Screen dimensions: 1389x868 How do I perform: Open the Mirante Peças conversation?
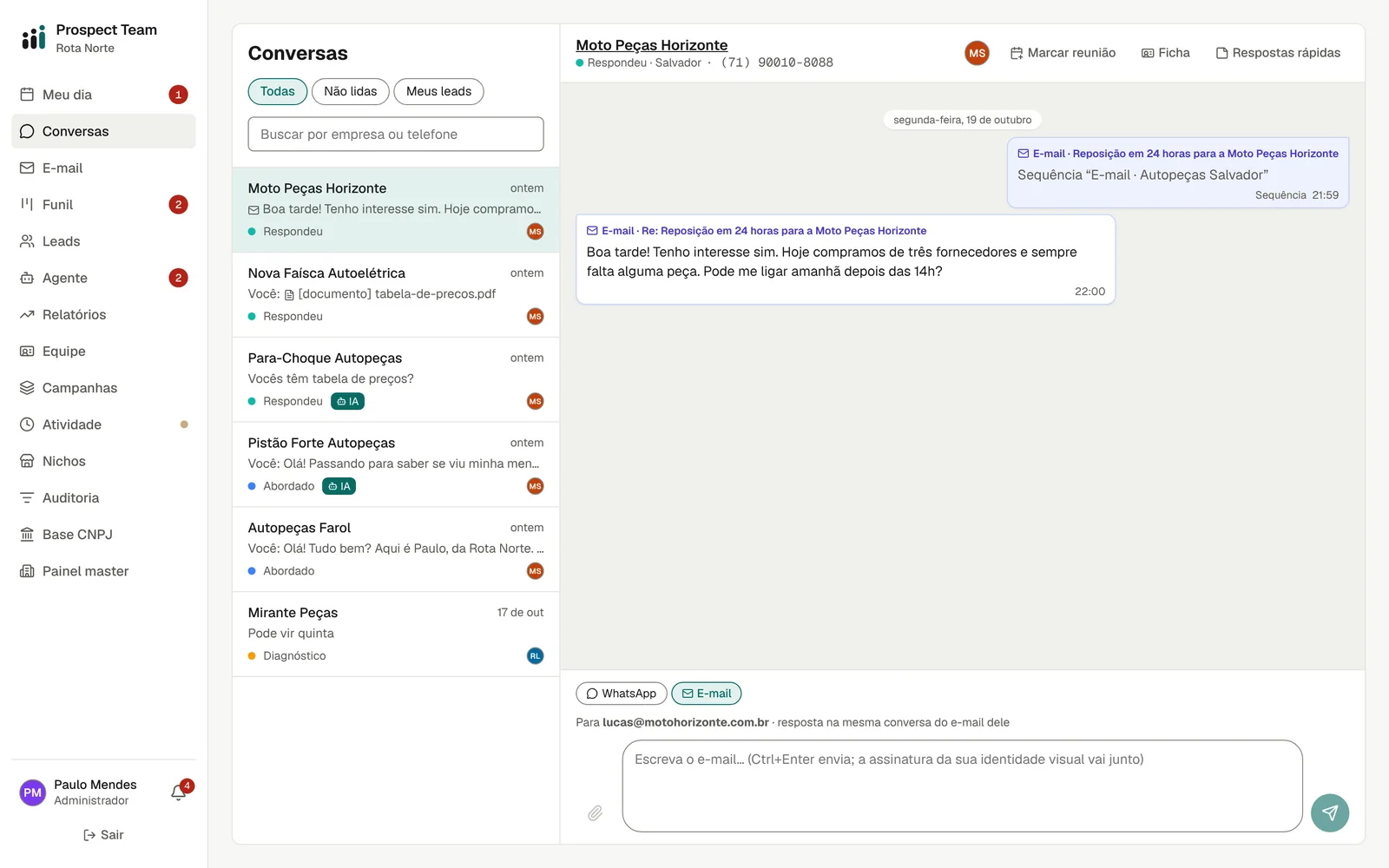tap(396, 635)
